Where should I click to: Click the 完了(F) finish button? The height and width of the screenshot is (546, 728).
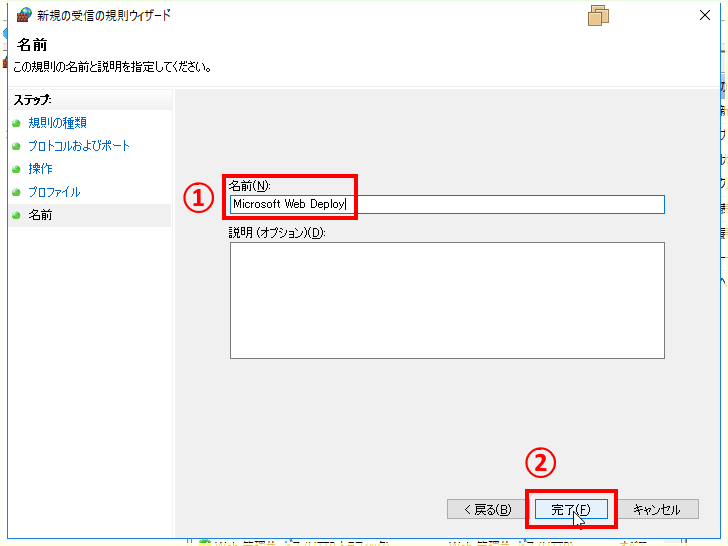coord(571,509)
